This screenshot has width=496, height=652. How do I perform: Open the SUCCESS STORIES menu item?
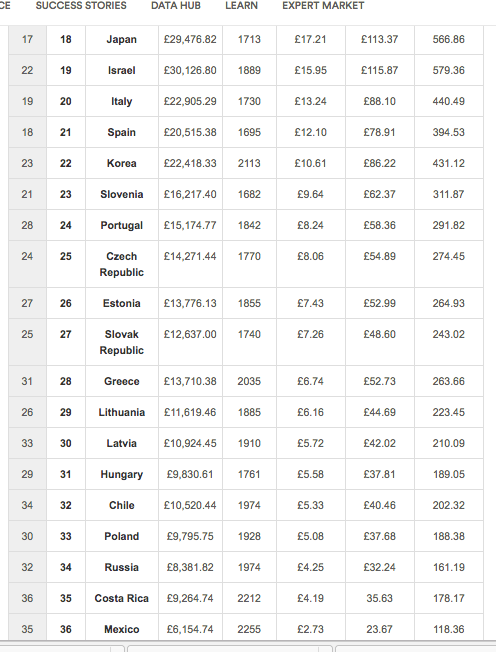point(81,6)
